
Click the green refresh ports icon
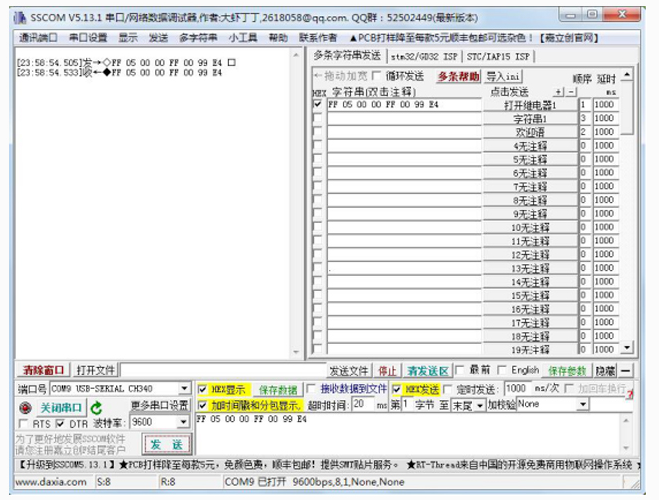(x=96, y=408)
